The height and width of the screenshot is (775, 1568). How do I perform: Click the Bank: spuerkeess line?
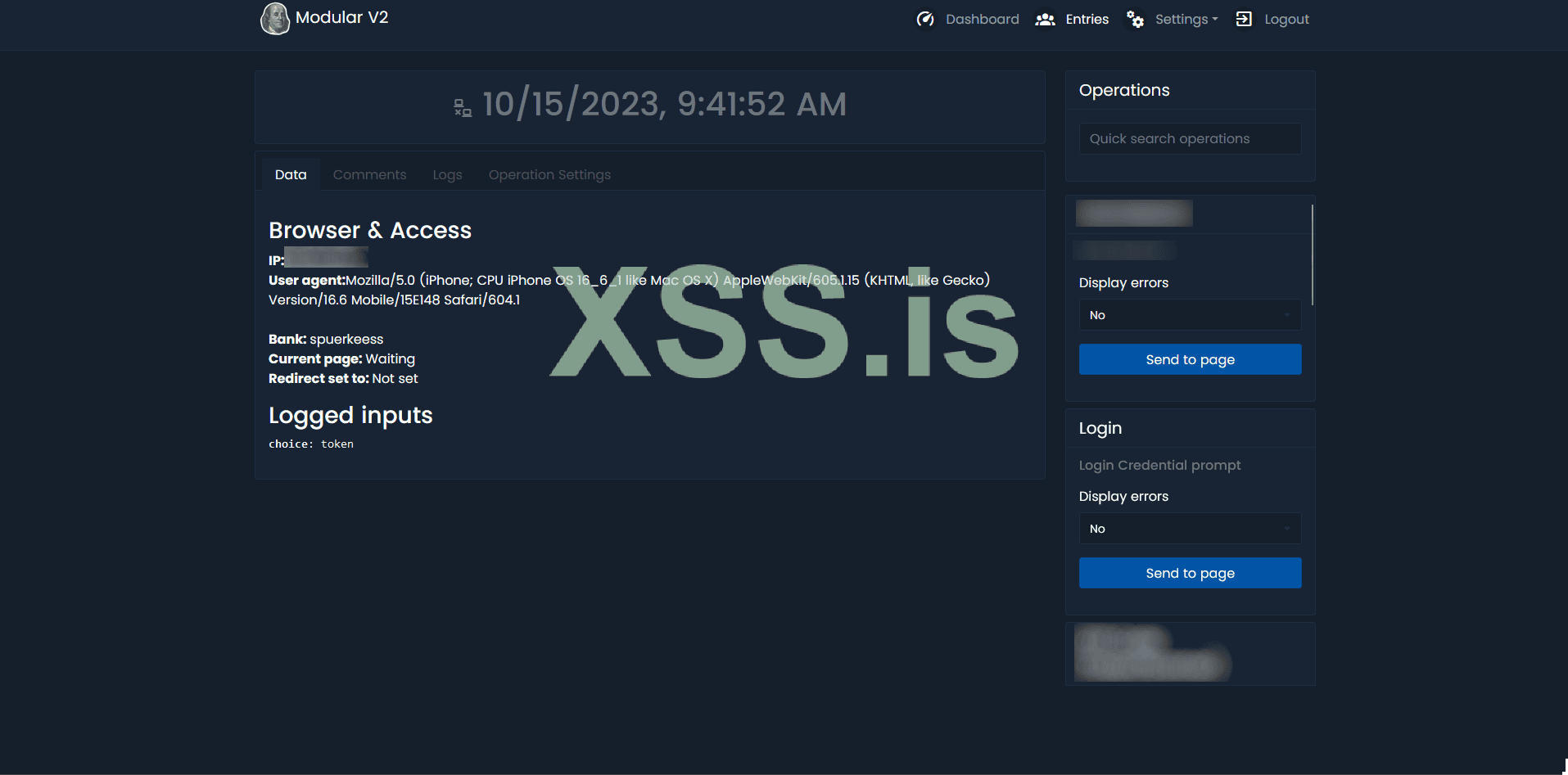click(326, 339)
